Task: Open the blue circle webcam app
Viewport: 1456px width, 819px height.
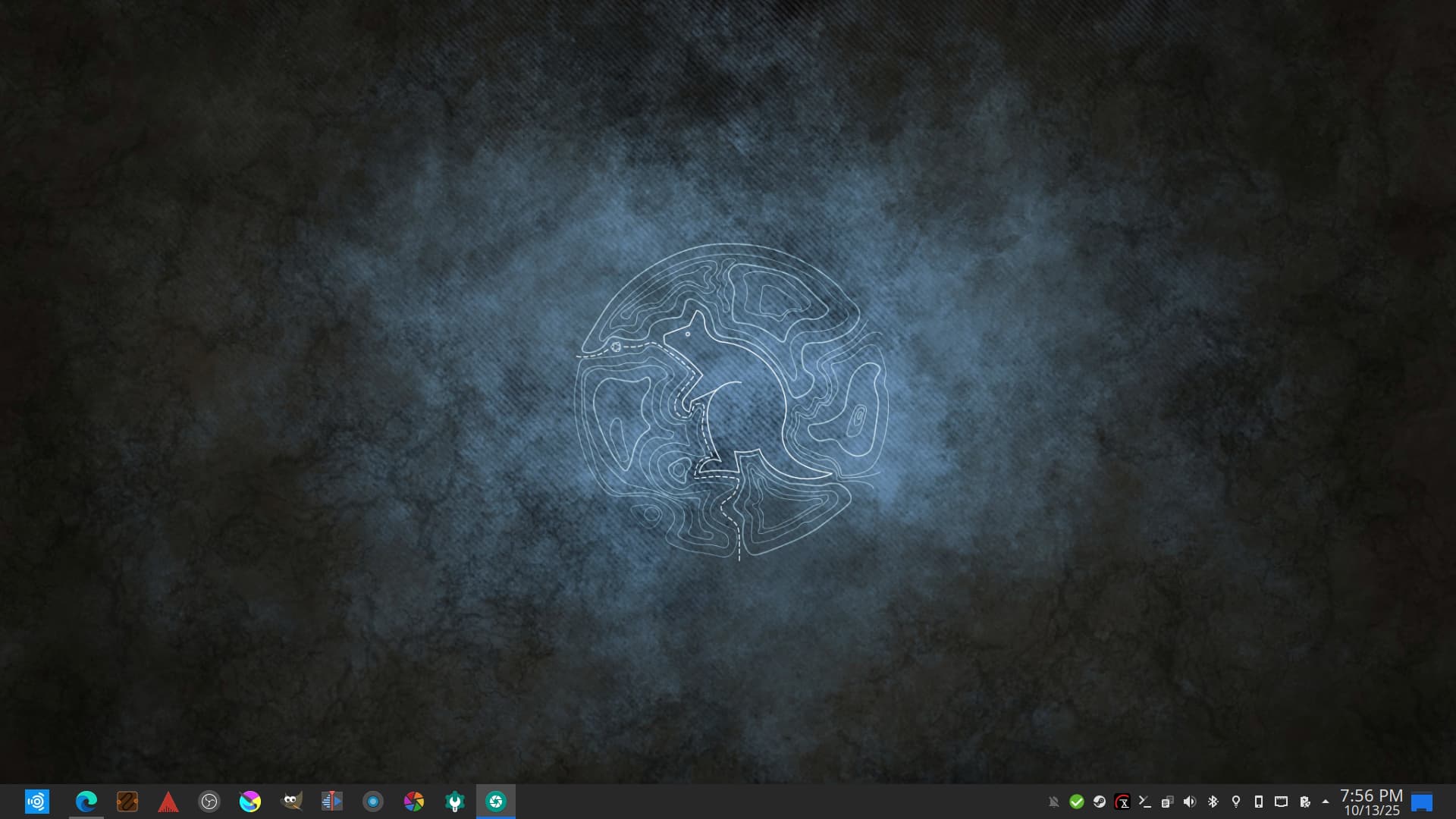Action: (373, 802)
